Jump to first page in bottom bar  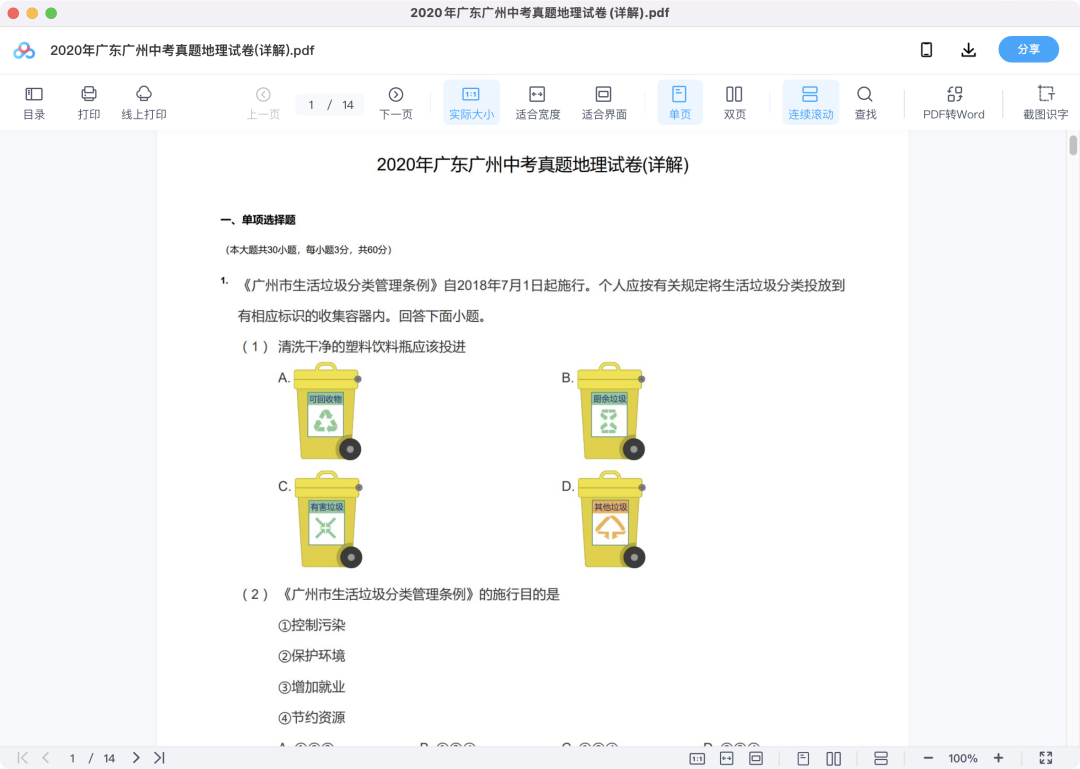(x=23, y=758)
